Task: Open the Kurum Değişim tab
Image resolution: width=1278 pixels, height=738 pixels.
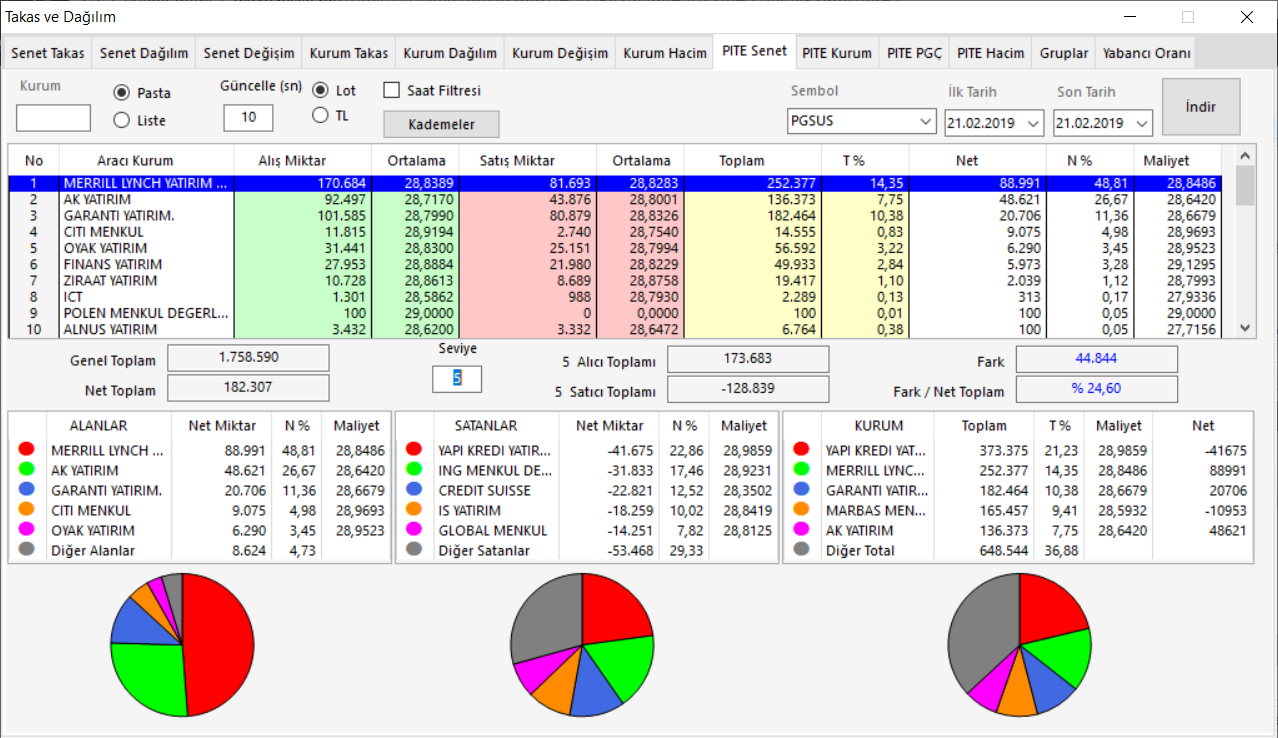Action: coord(560,53)
